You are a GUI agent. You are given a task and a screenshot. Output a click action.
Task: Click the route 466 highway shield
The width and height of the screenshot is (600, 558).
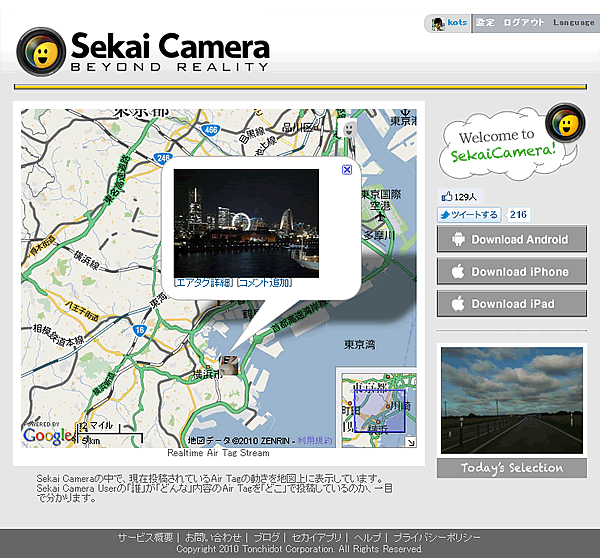(210, 130)
